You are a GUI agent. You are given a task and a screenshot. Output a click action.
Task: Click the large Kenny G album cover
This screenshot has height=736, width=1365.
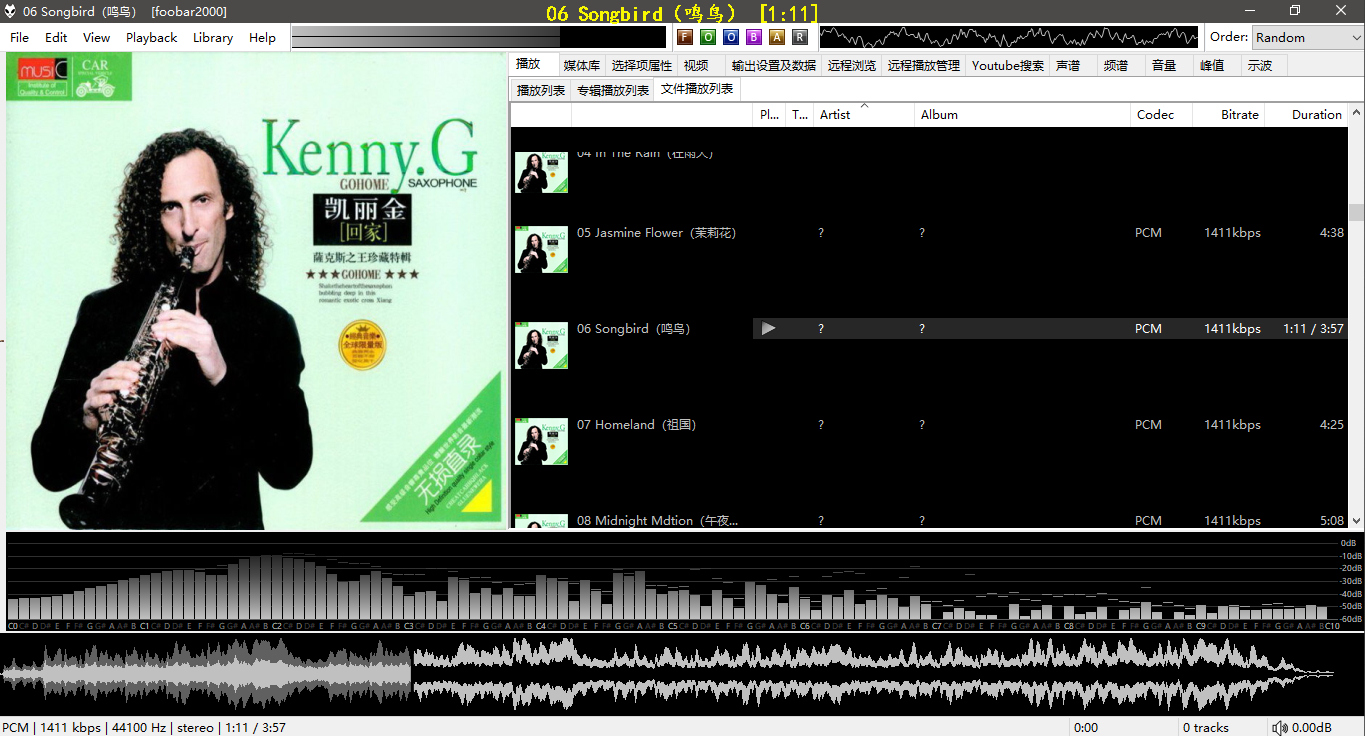pos(256,291)
